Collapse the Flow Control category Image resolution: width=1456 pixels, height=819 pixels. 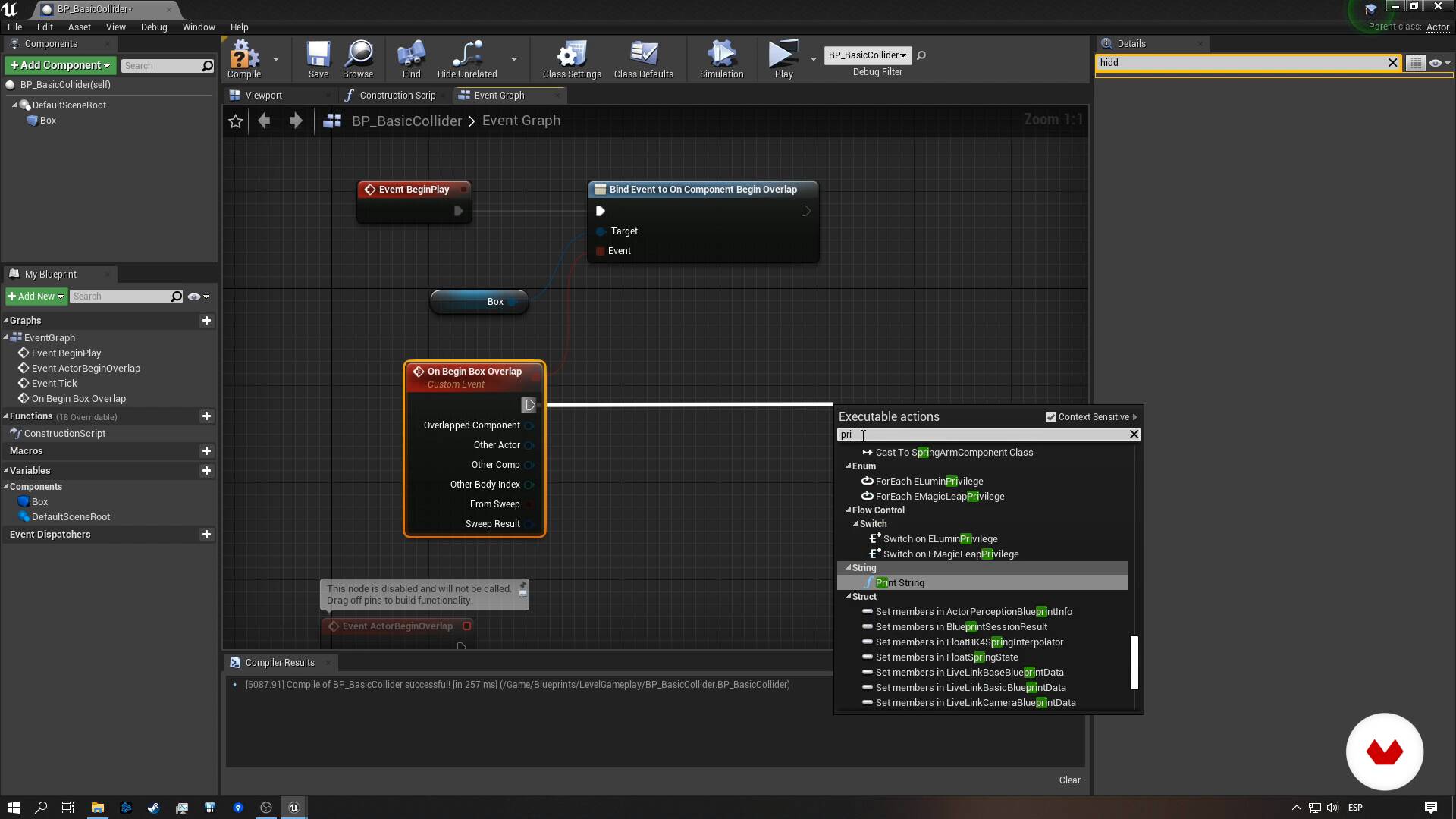tap(848, 510)
